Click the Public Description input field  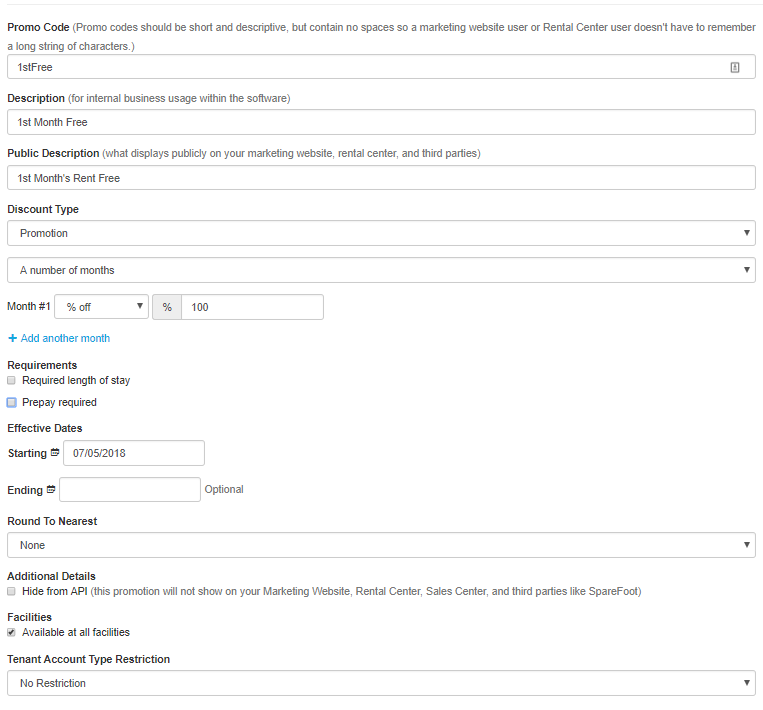pos(381,178)
